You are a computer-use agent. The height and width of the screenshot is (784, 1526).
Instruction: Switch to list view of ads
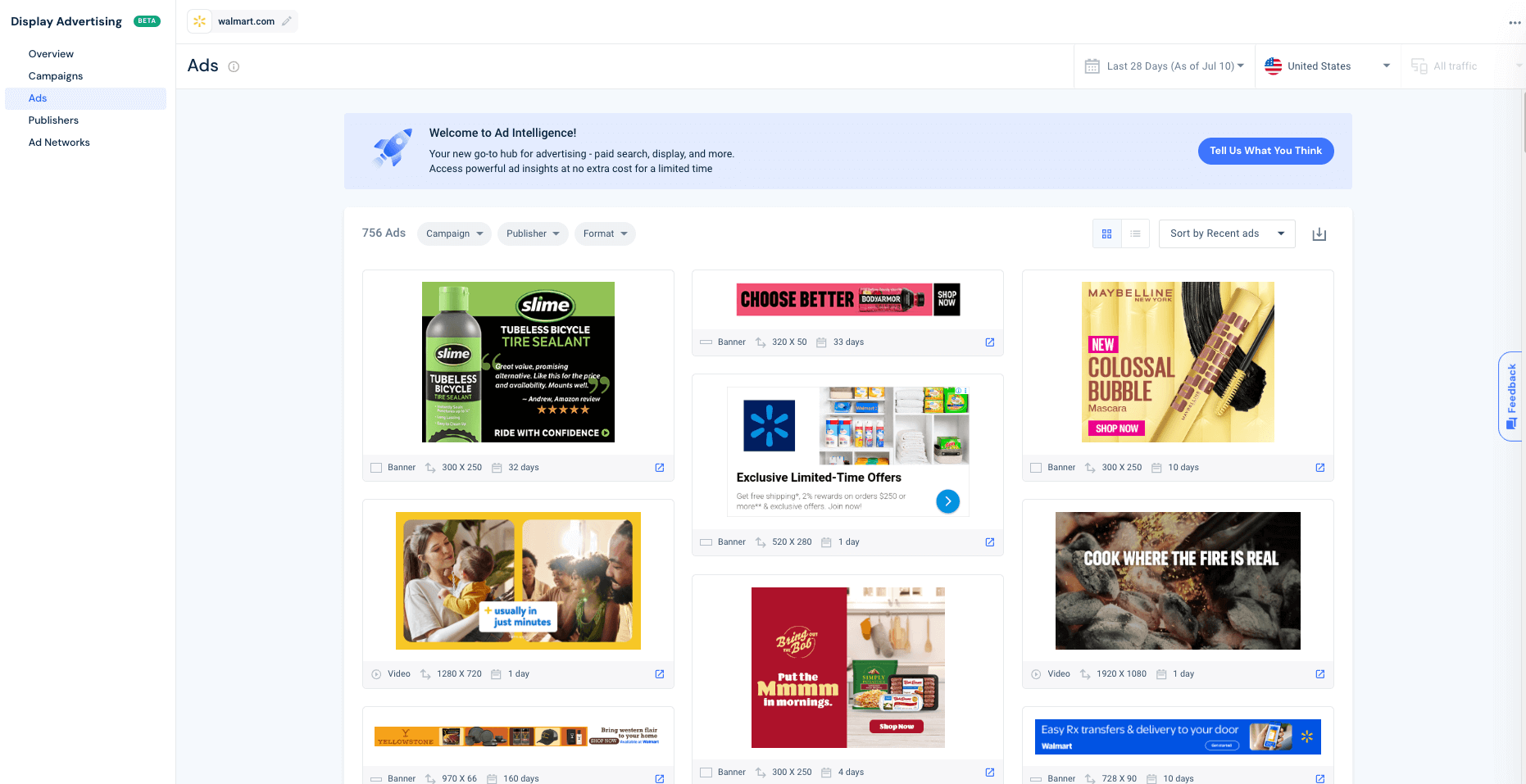[x=1135, y=233]
